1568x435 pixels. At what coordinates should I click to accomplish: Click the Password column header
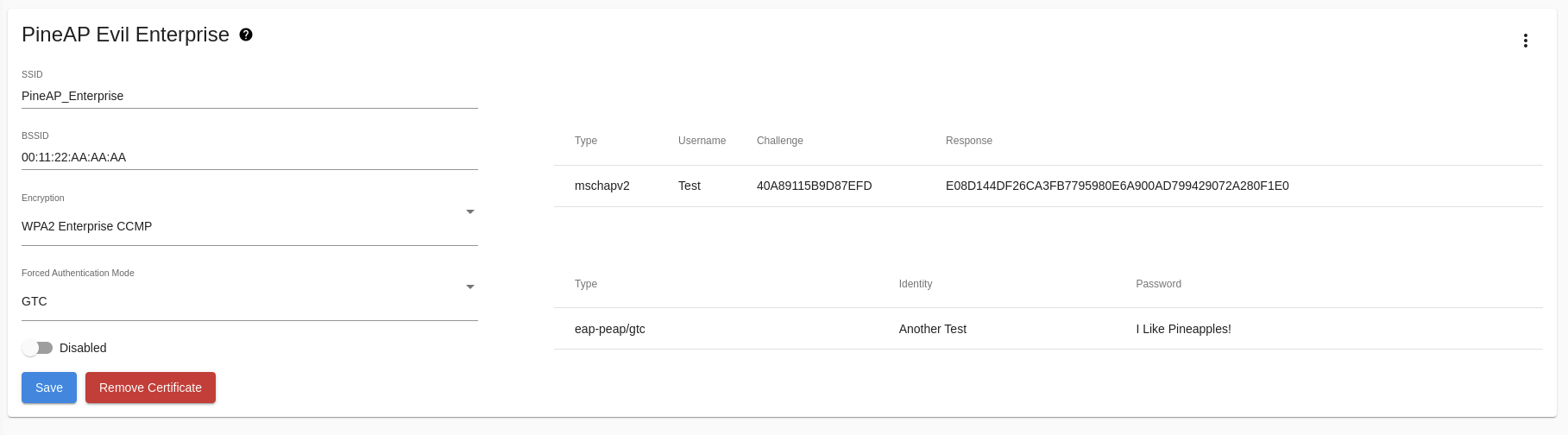click(x=1159, y=284)
